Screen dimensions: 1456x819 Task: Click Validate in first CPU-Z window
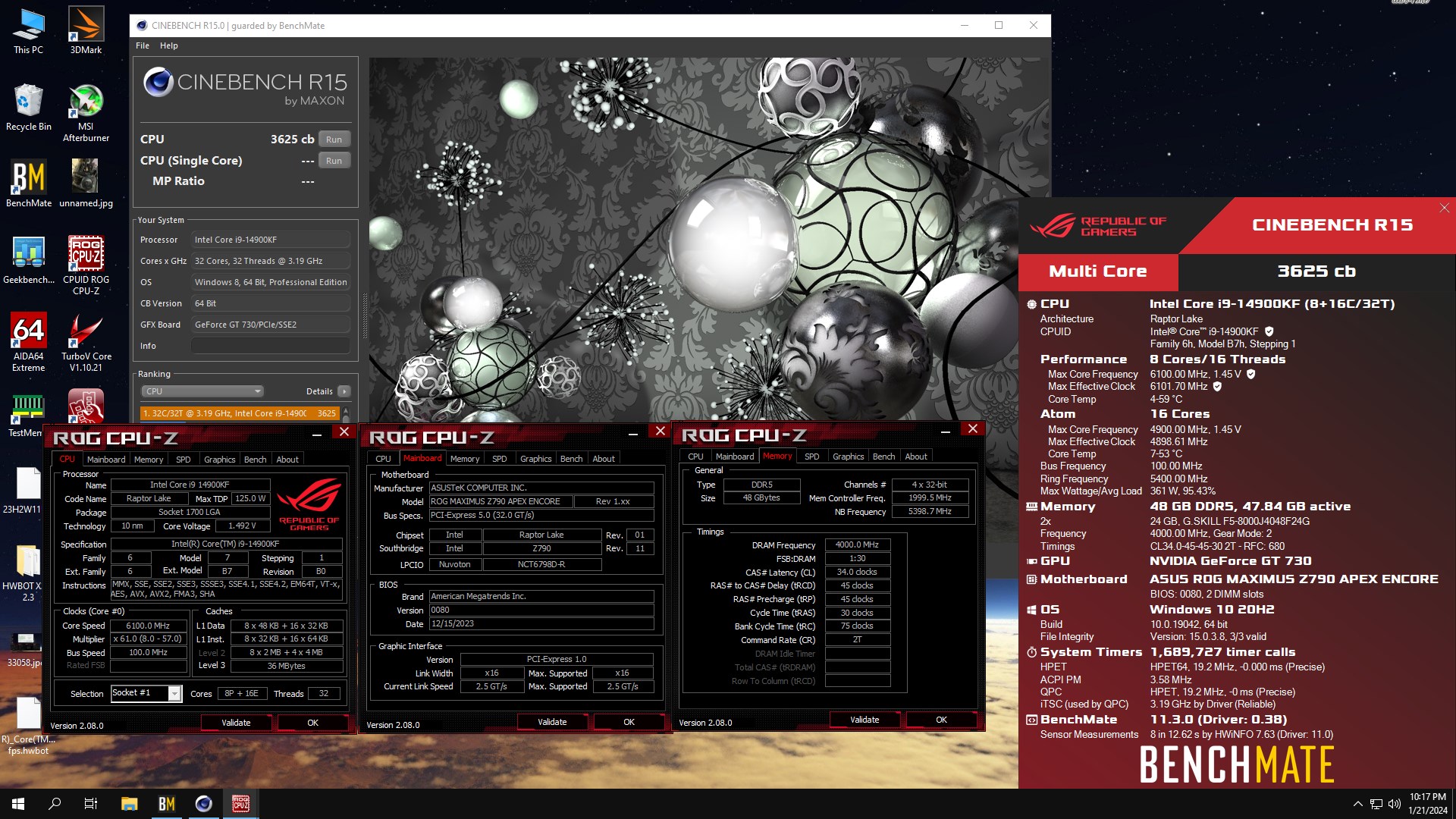(x=236, y=723)
